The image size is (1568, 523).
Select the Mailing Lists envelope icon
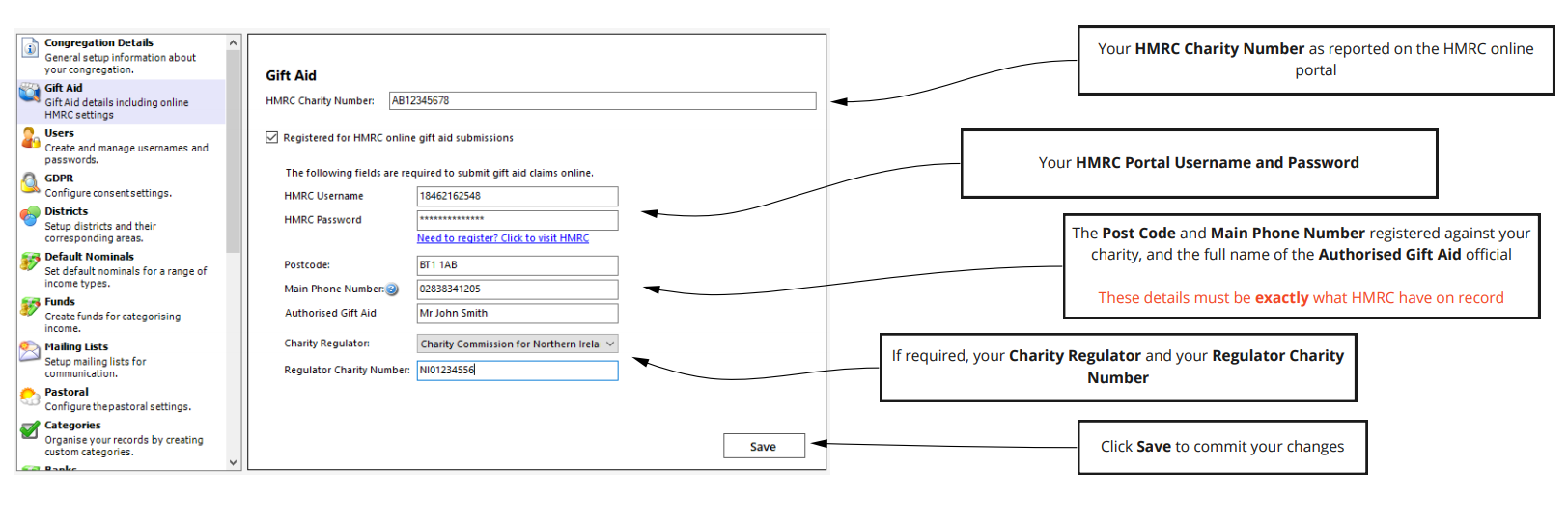tap(30, 351)
